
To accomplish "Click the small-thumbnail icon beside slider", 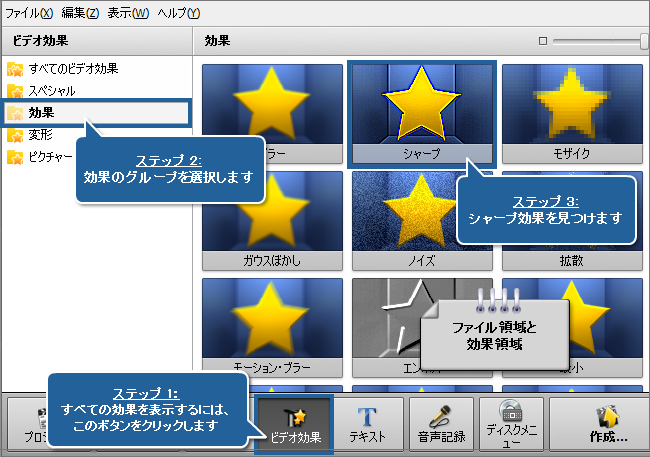I will (x=543, y=41).
